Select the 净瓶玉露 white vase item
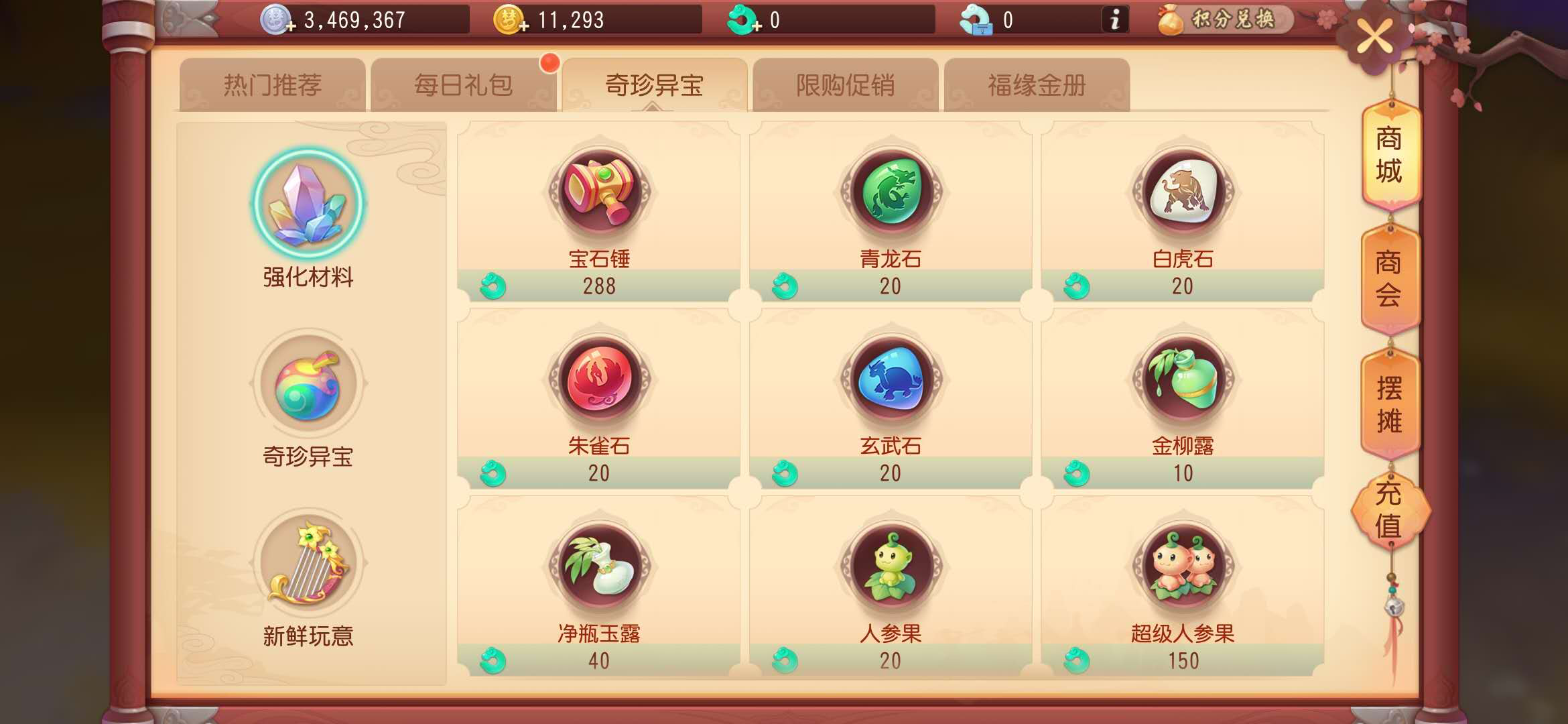Viewport: 1568px width, 724px height. click(x=599, y=587)
